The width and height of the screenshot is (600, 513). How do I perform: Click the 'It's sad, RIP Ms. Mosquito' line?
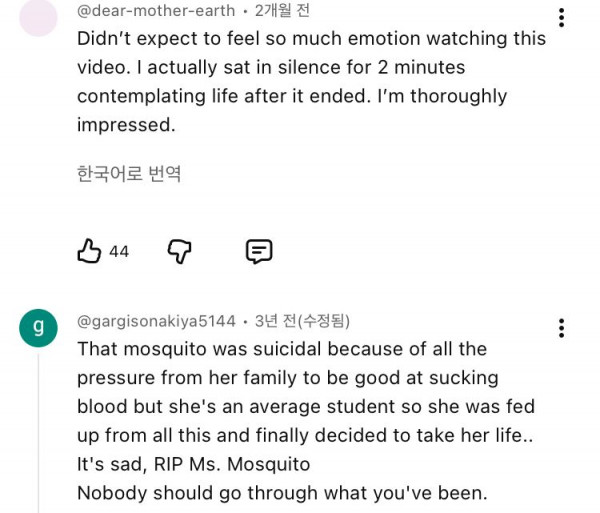tap(193, 464)
